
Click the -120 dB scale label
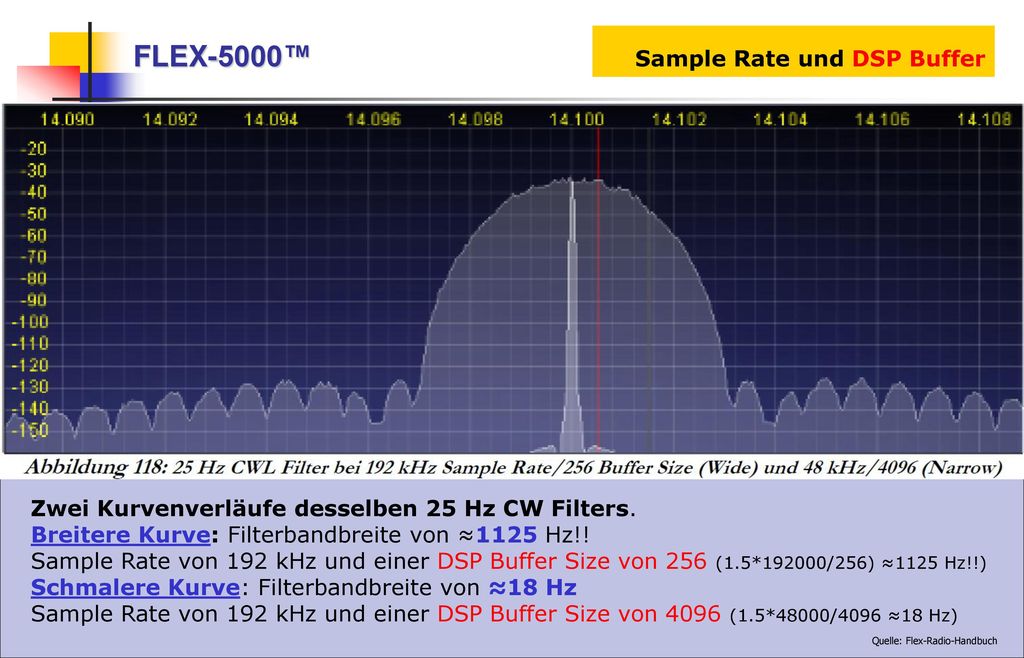(x=30, y=366)
